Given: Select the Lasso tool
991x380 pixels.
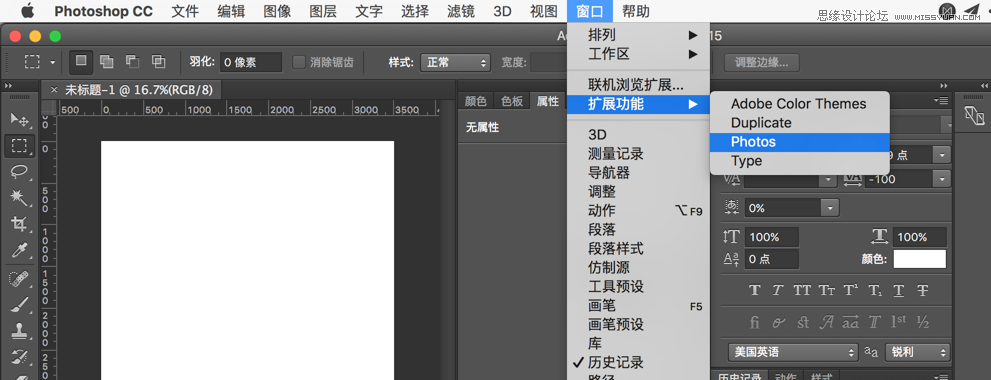Looking at the screenshot, I should tap(20, 171).
